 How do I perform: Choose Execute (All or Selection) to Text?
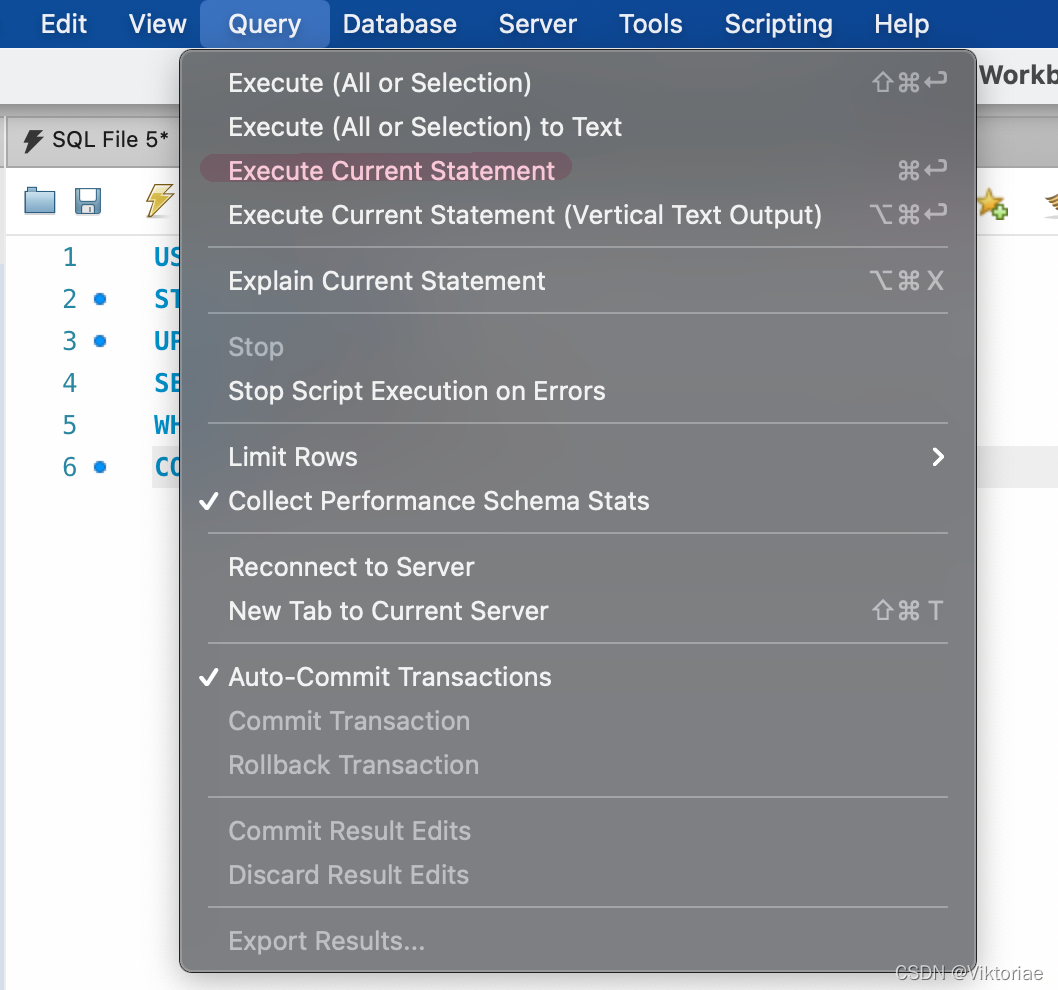click(578, 127)
